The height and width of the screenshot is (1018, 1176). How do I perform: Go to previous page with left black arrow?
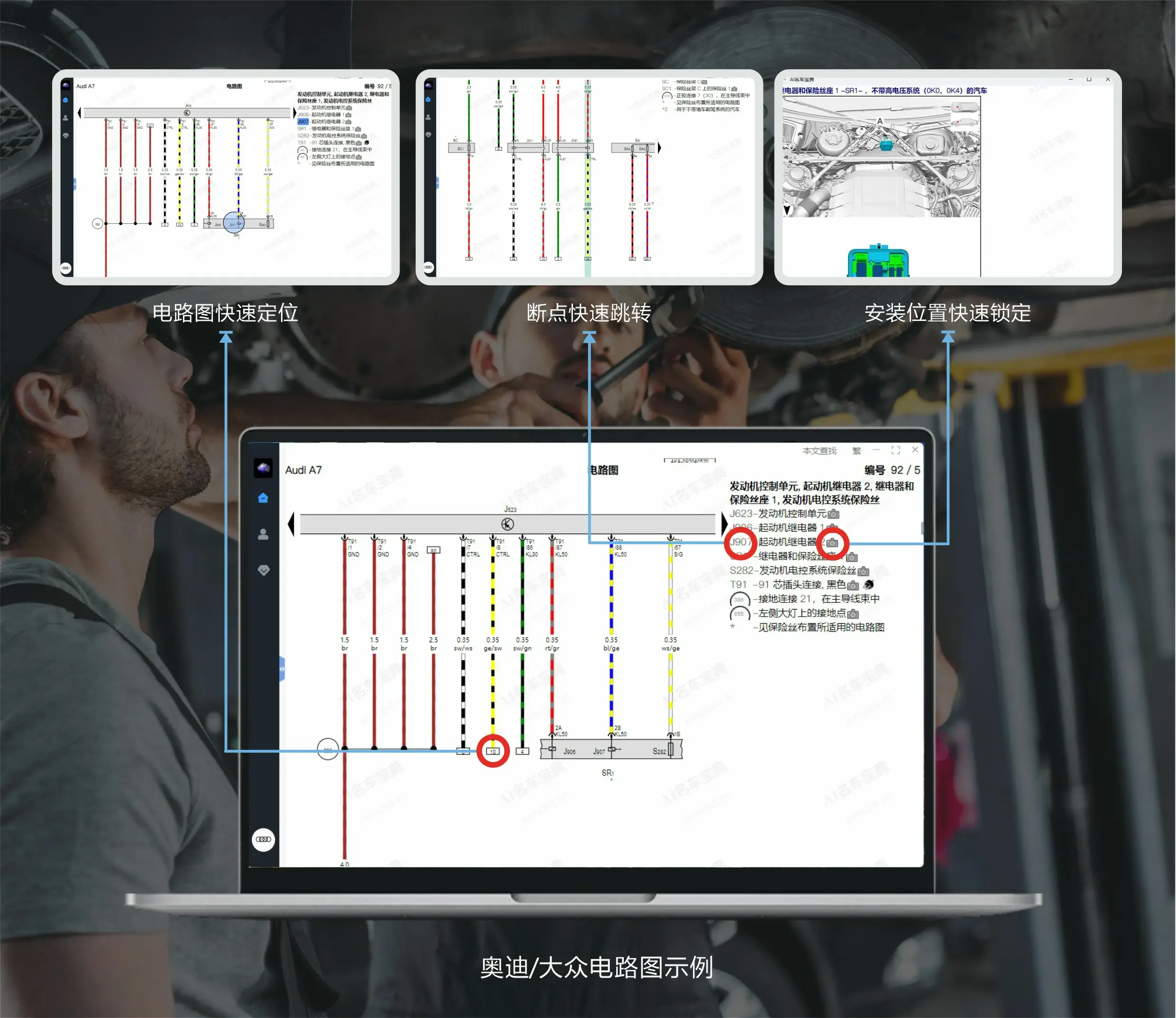click(x=291, y=524)
